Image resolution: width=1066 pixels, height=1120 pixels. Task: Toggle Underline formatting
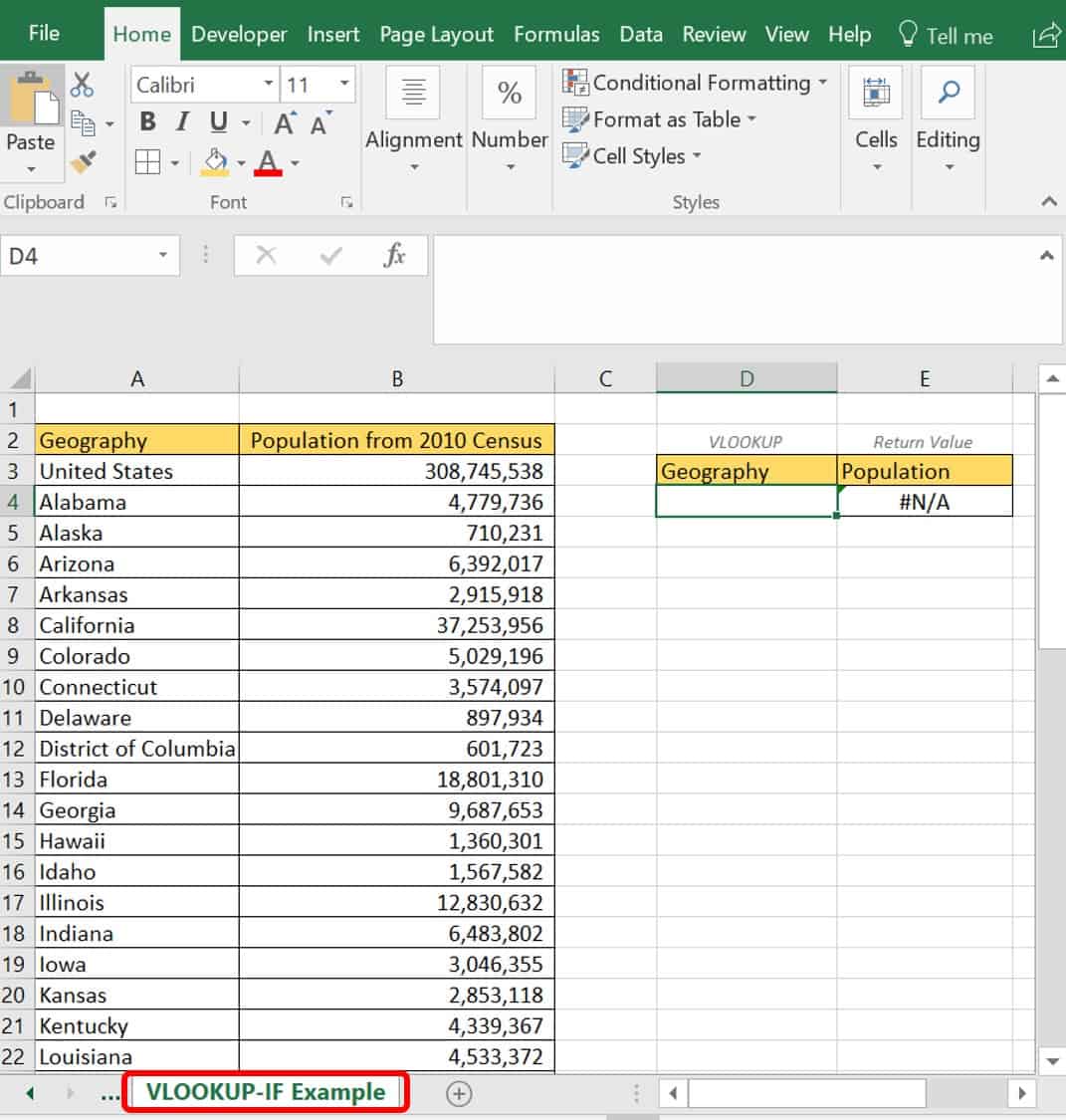(218, 122)
